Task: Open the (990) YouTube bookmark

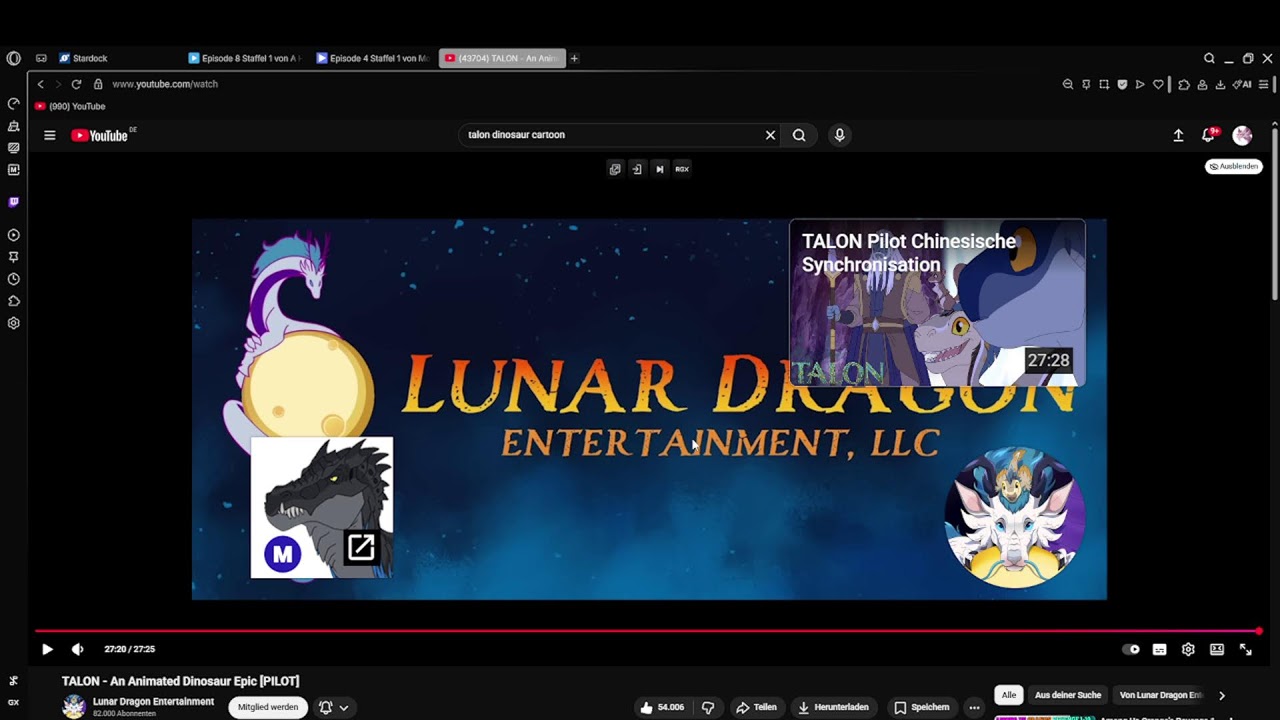Action: (70, 106)
